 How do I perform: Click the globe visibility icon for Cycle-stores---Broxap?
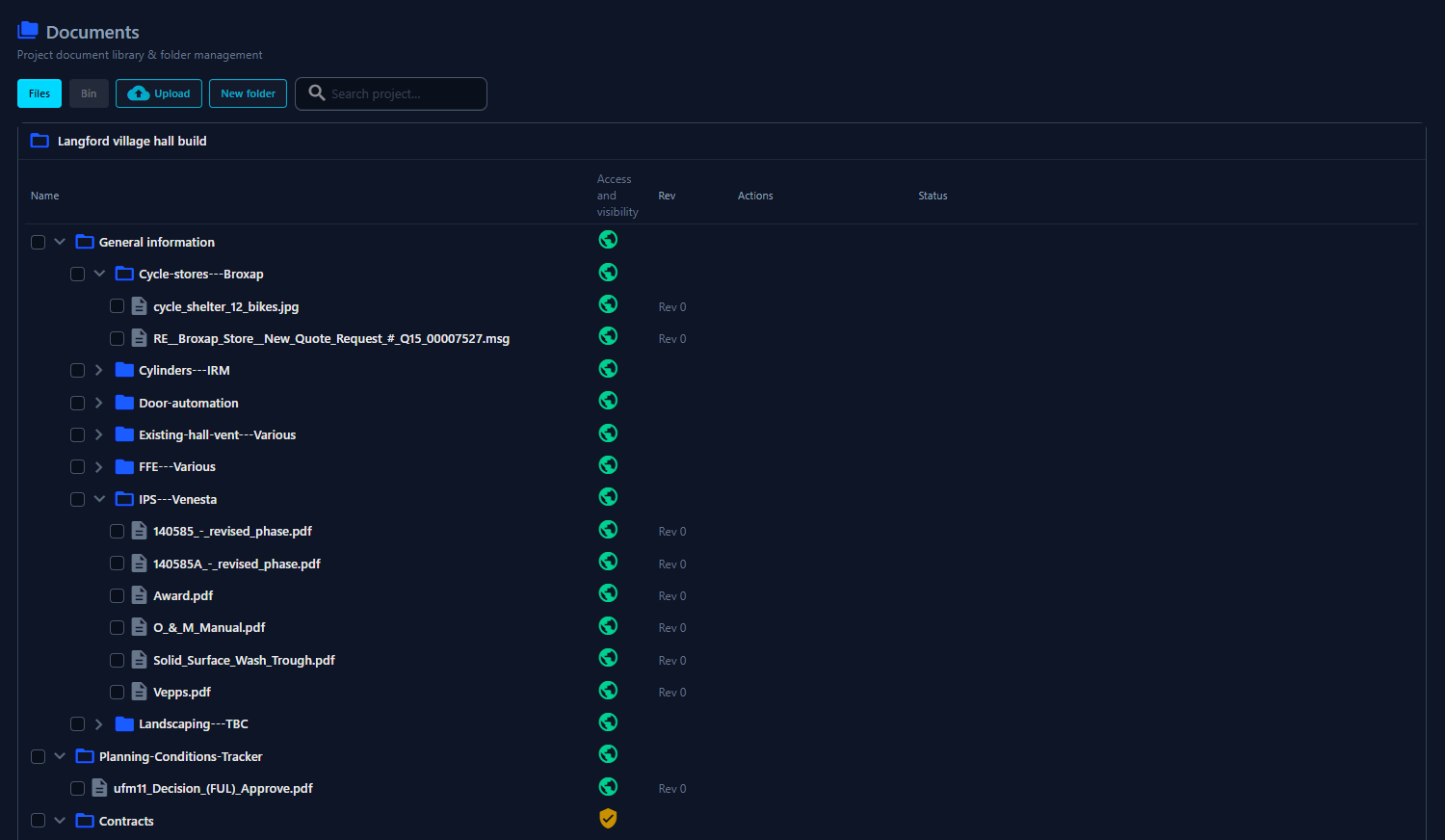pos(608,272)
